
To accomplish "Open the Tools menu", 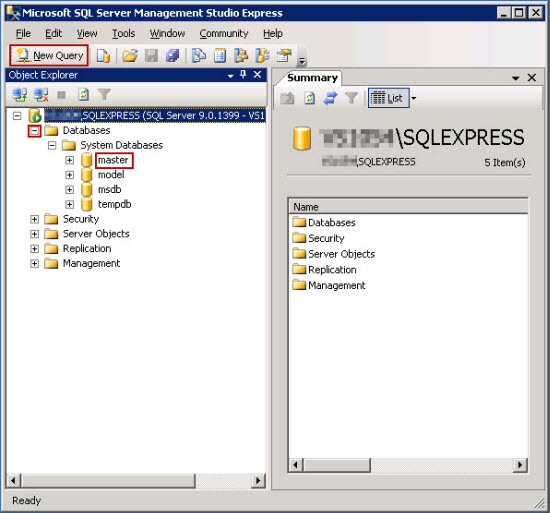I will coord(123,34).
